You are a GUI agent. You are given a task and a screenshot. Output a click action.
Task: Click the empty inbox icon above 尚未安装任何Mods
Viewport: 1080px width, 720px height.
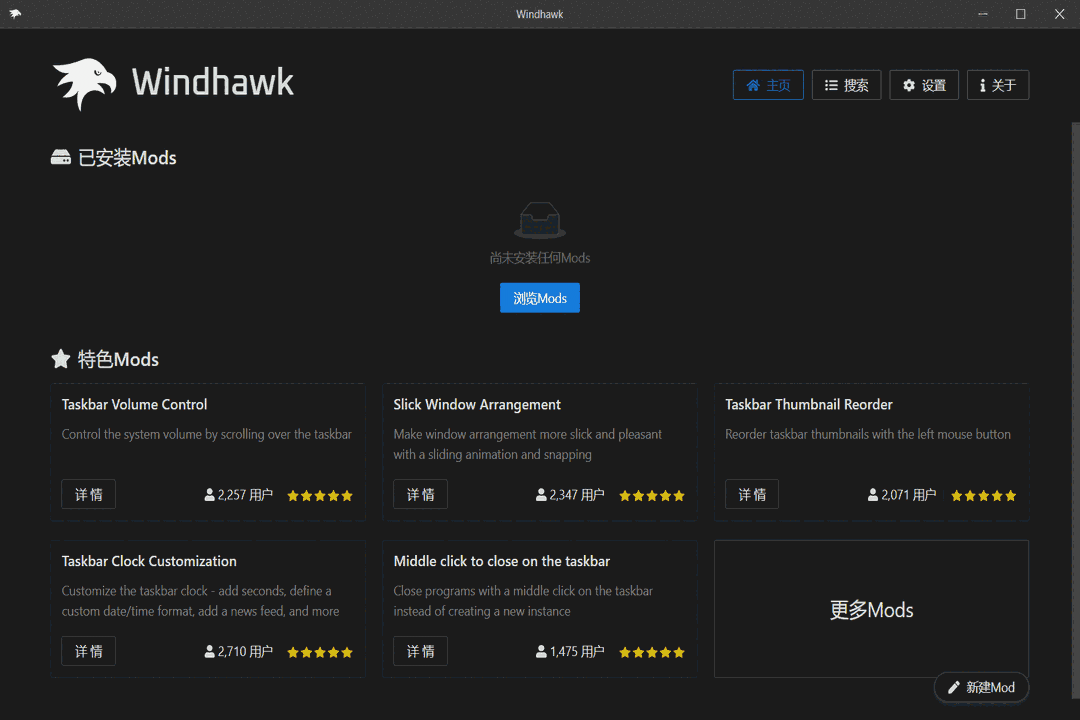[540, 219]
